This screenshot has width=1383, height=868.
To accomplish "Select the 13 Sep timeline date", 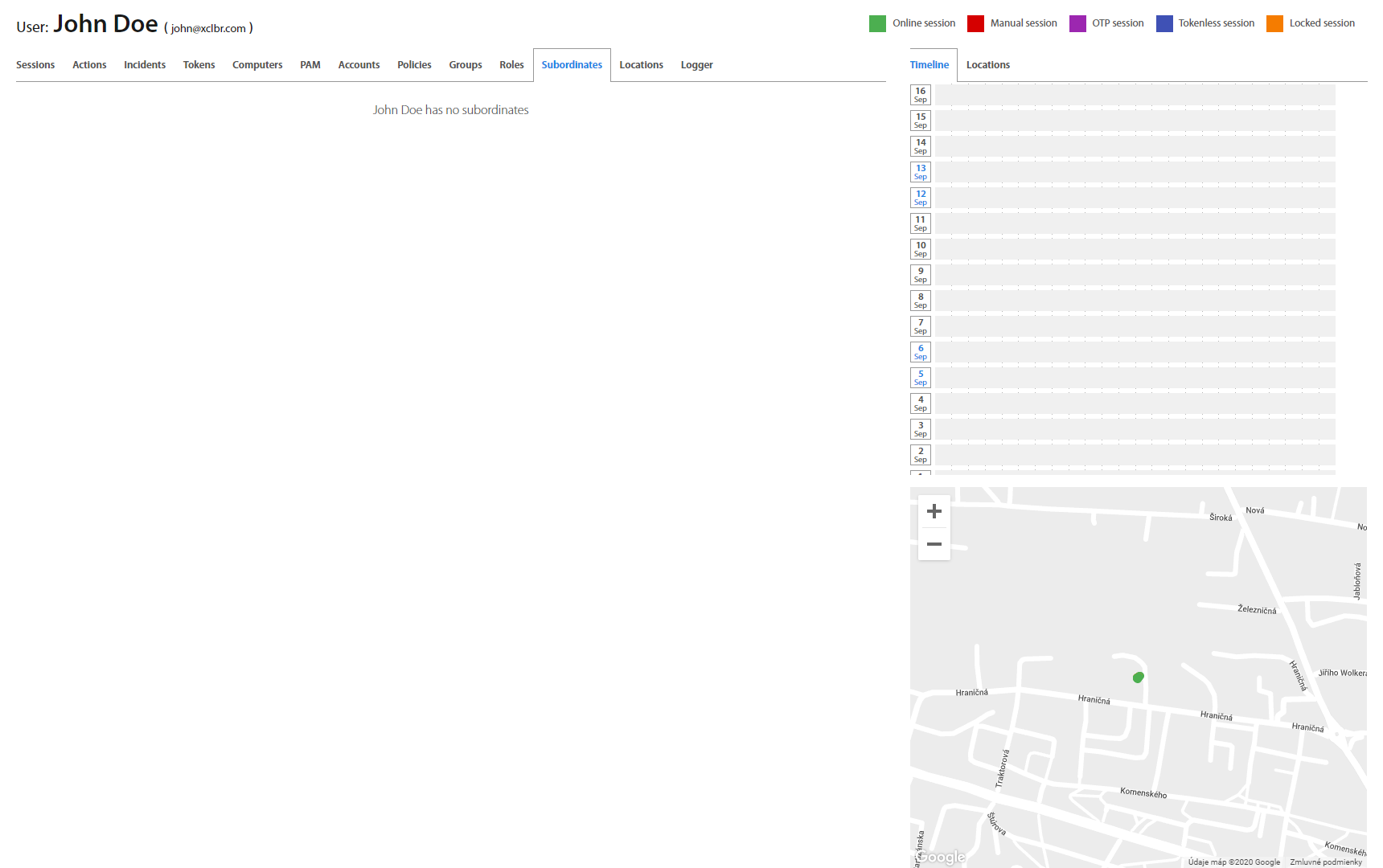I will tap(921, 172).
